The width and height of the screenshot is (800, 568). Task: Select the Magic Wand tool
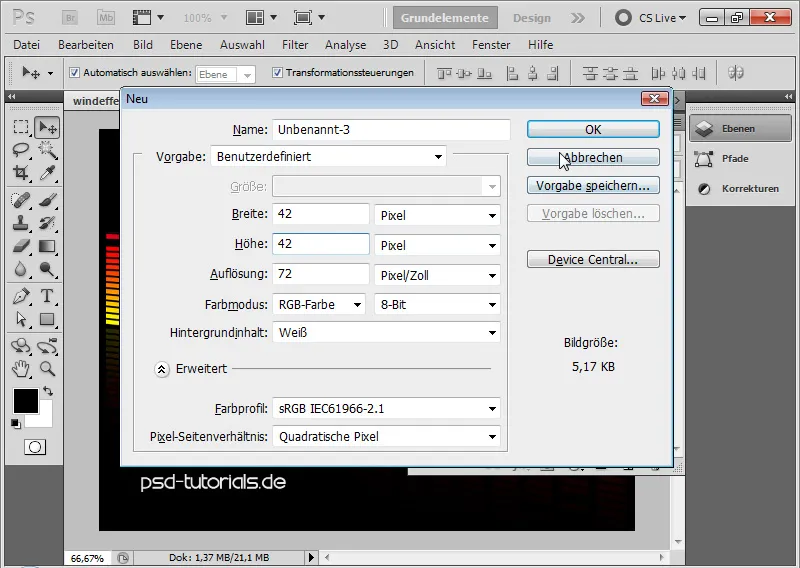(x=47, y=150)
